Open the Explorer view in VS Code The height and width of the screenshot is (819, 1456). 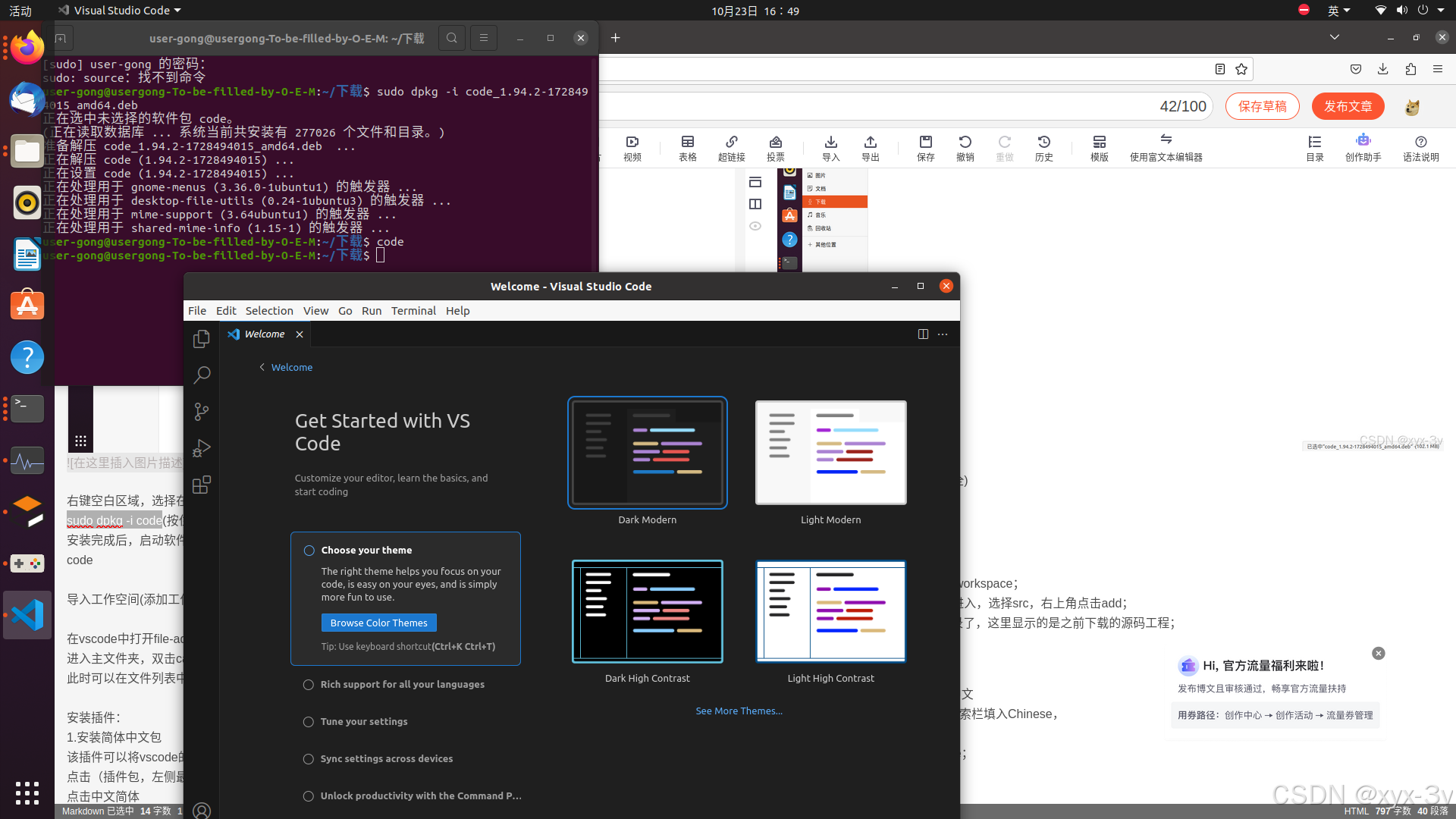pos(202,338)
